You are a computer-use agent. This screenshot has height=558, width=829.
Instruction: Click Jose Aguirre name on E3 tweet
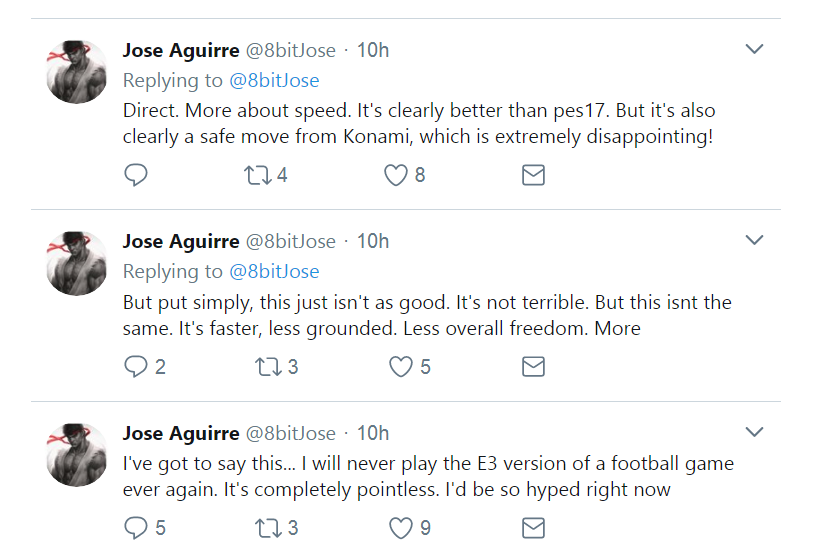[x=181, y=433]
